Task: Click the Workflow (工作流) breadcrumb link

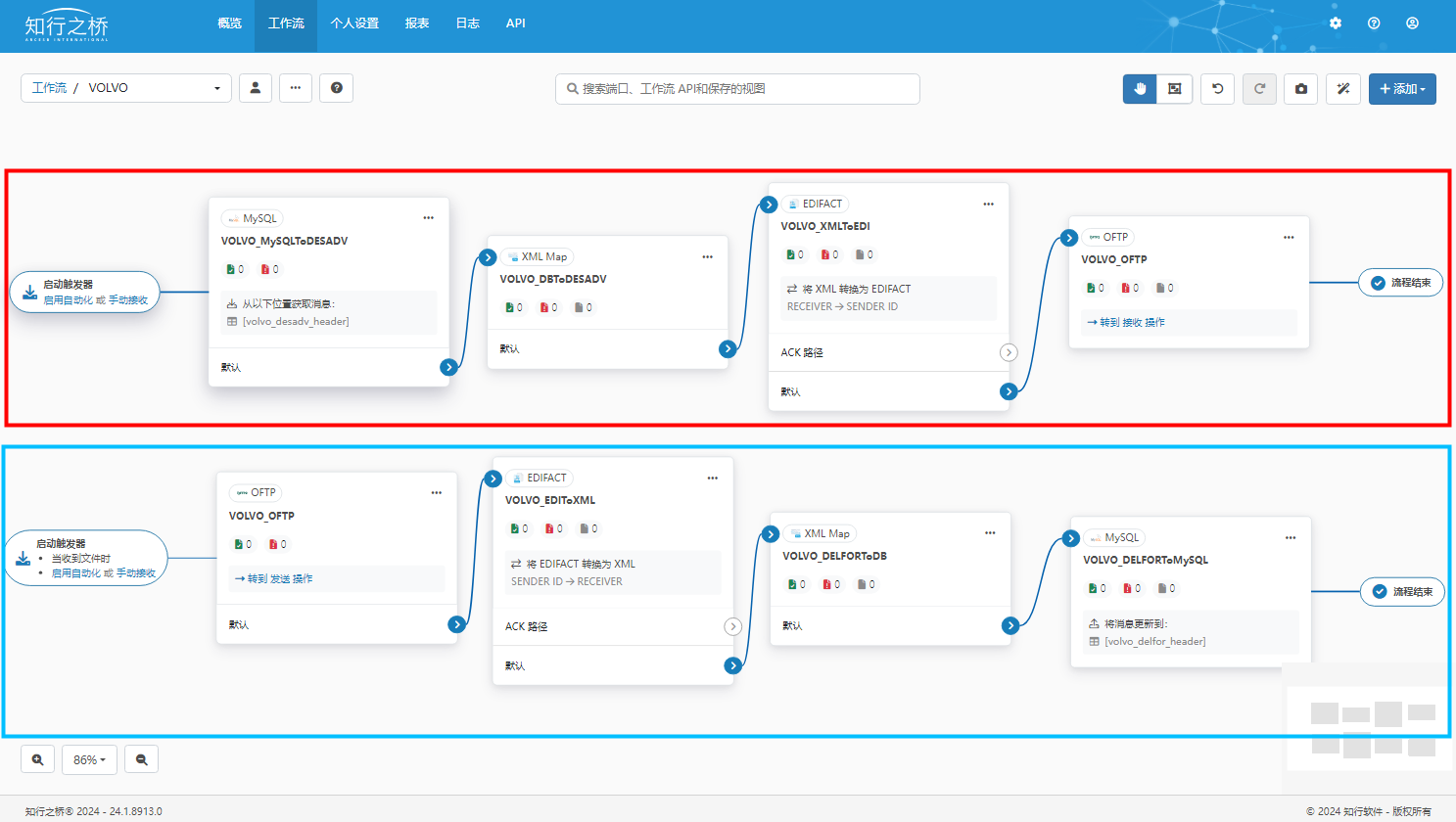Action: click(x=49, y=88)
